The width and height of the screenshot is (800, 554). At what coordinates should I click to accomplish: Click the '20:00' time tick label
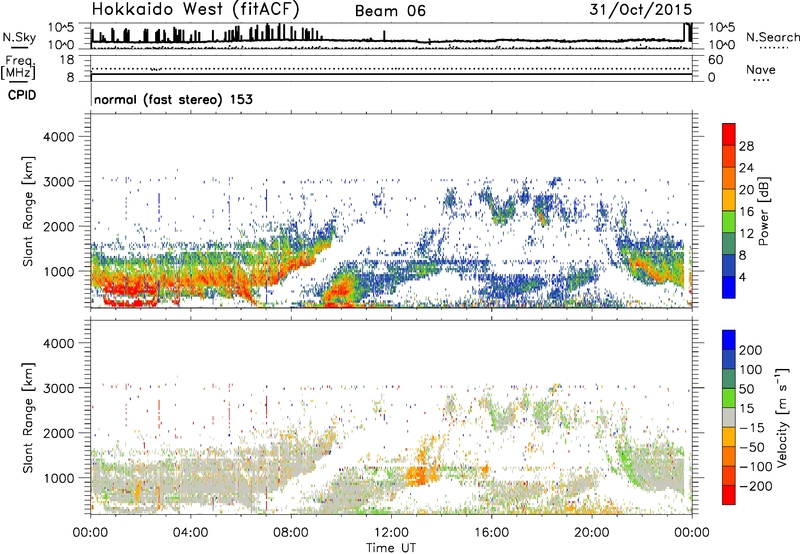[591, 533]
